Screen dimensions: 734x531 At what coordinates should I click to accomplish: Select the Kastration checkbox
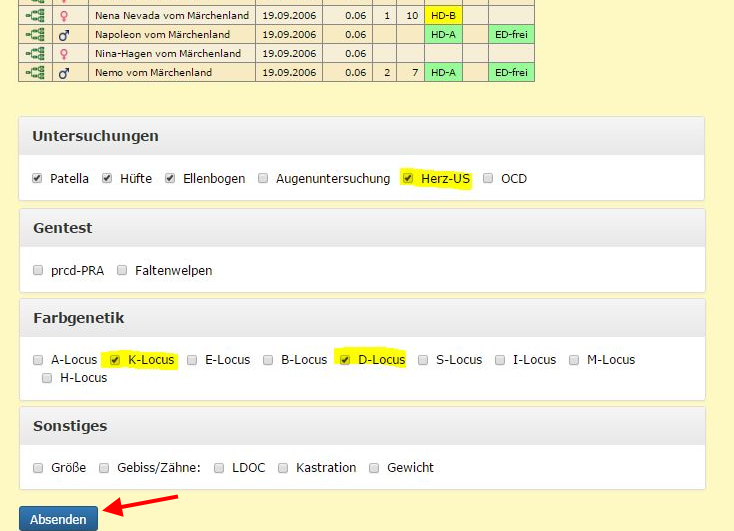283,468
